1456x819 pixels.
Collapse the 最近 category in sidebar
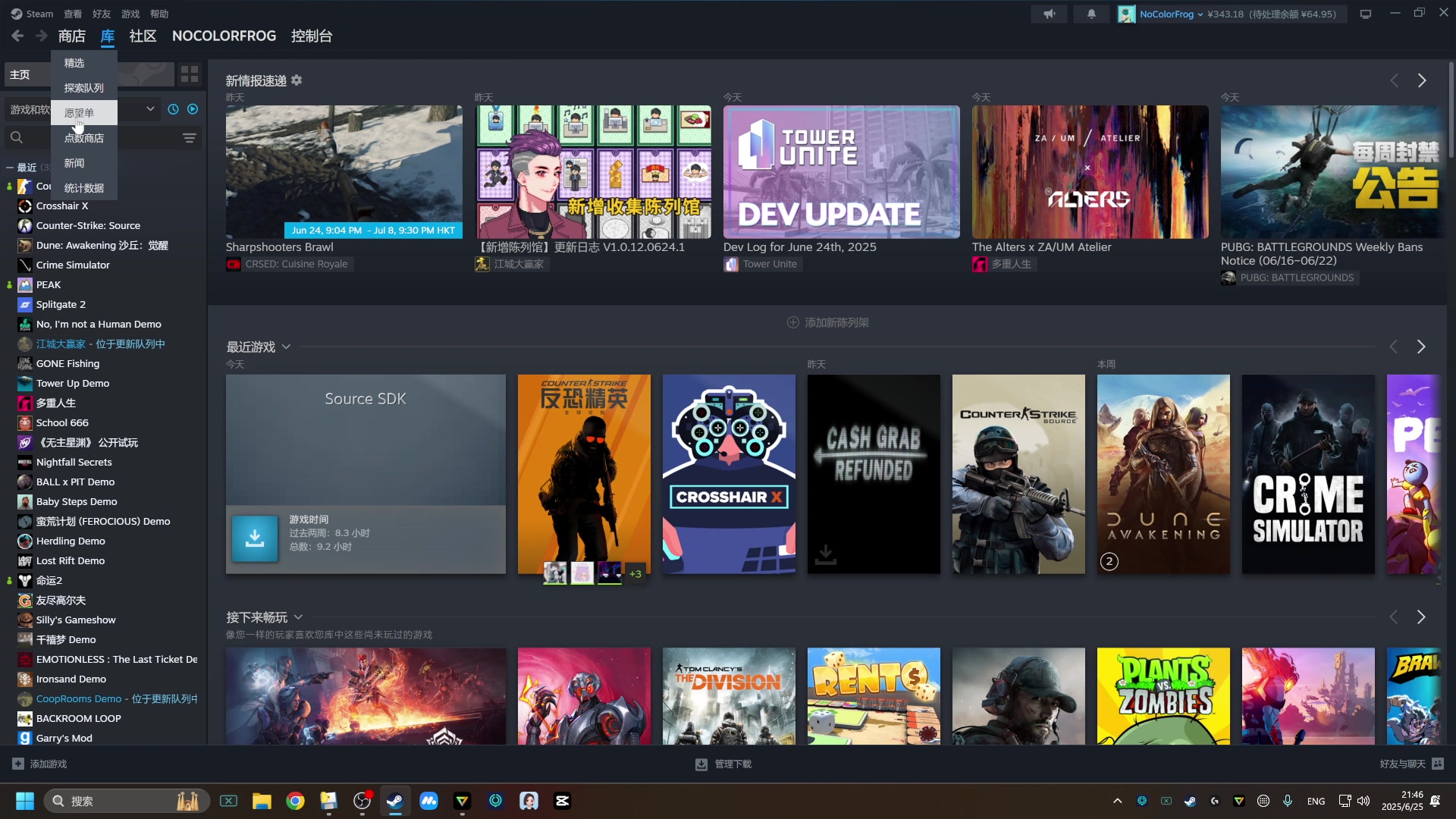tap(10, 167)
